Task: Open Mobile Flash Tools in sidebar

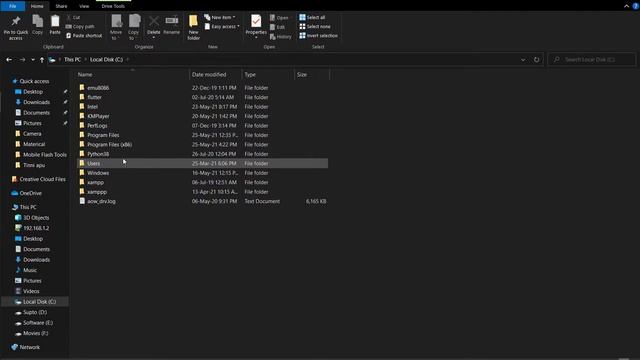Action: 44,155
